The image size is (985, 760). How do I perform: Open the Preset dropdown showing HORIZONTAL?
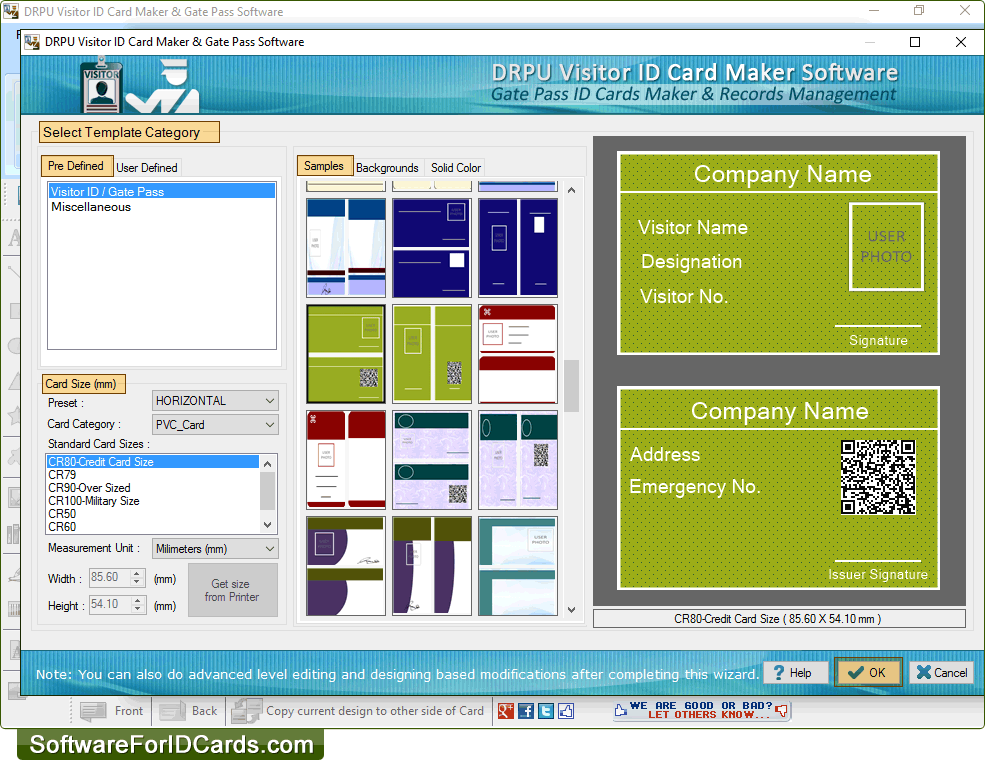[215, 401]
